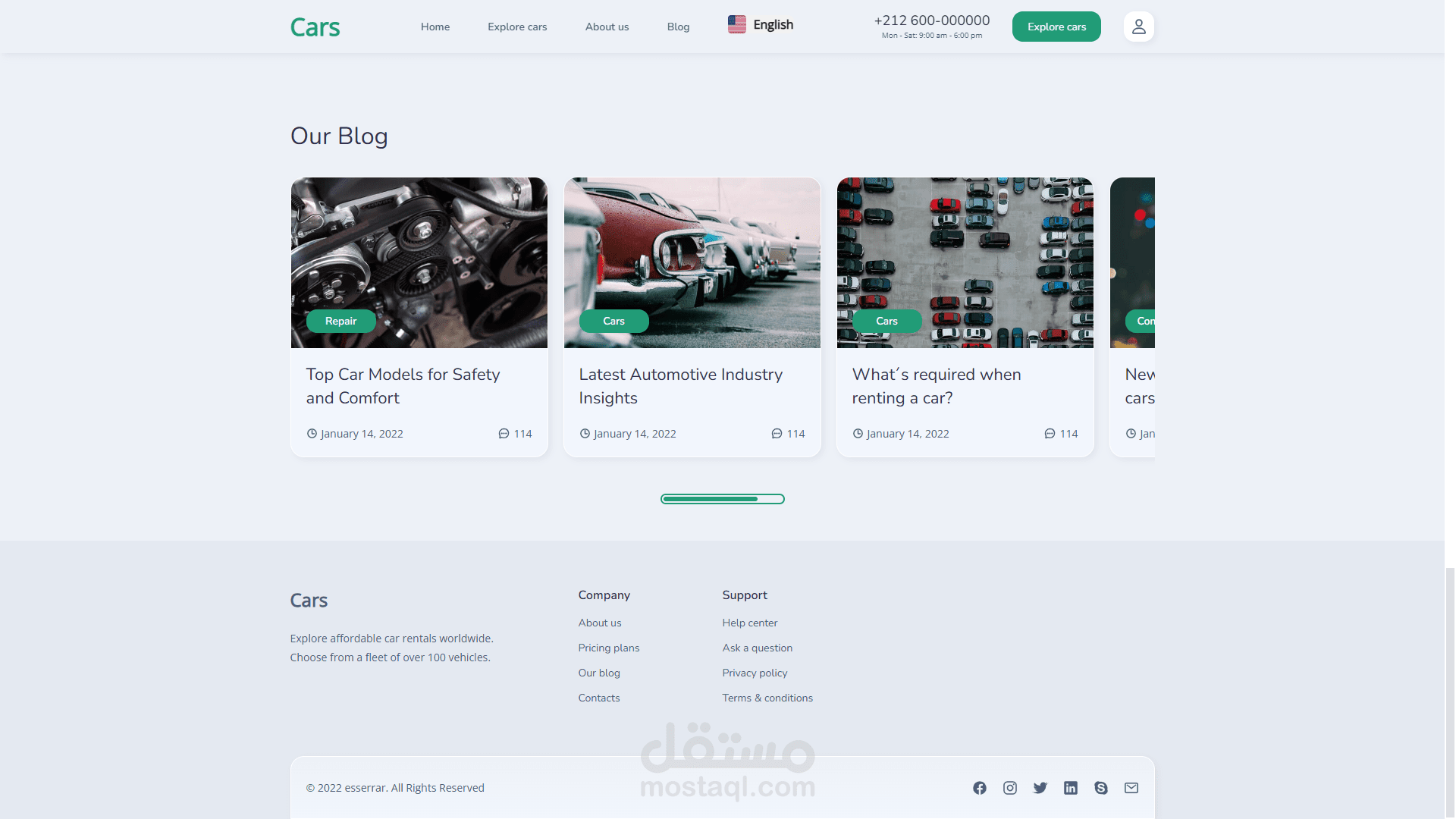Open the Instagram social icon
This screenshot has width=1456, height=819.
(1009, 788)
